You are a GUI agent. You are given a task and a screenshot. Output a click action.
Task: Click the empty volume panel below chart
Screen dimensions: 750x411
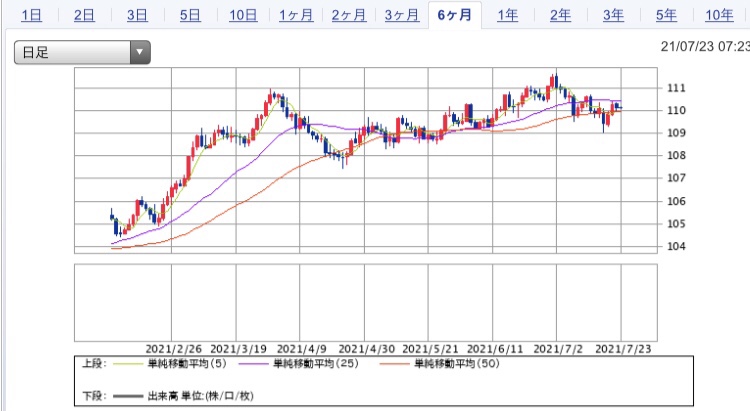click(x=363, y=303)
